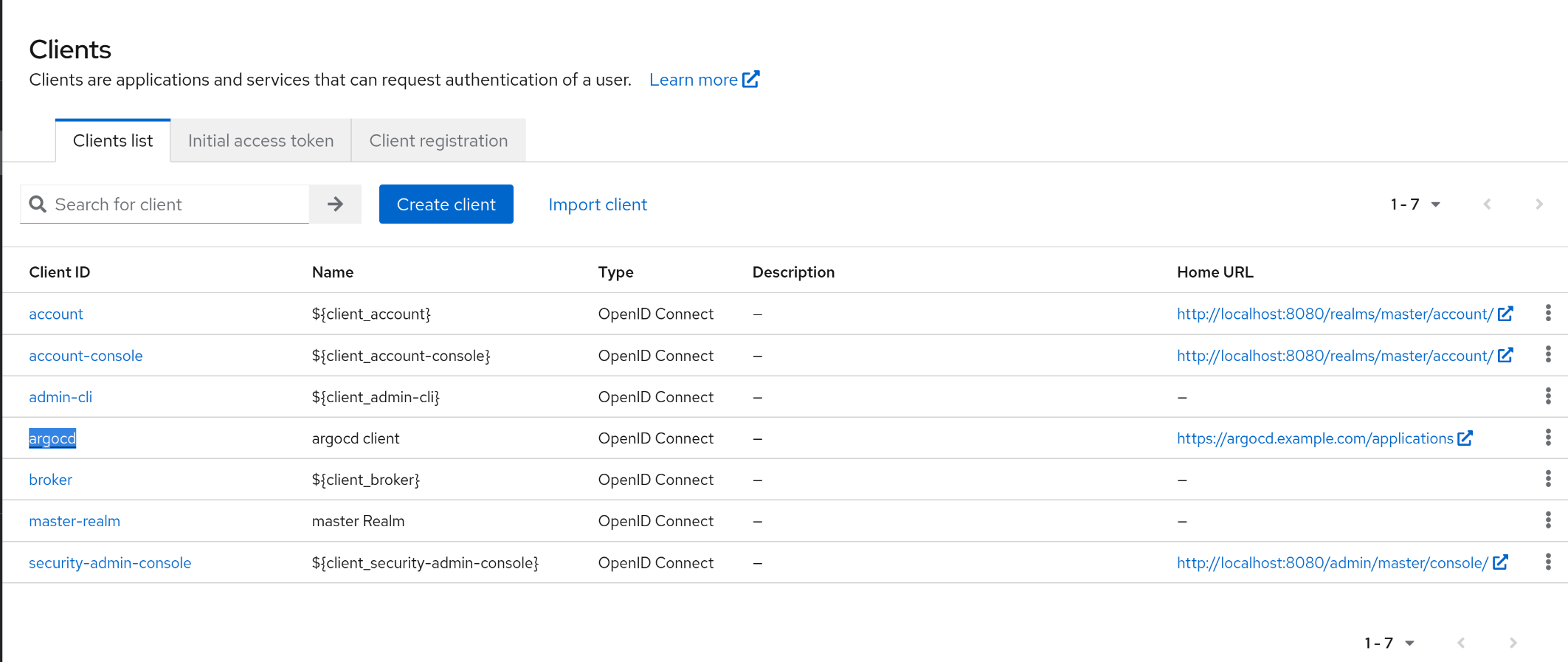Screen dimensions: 1568x662
Task: Open kebab menu for account client row
Action: pos(1548,314)
